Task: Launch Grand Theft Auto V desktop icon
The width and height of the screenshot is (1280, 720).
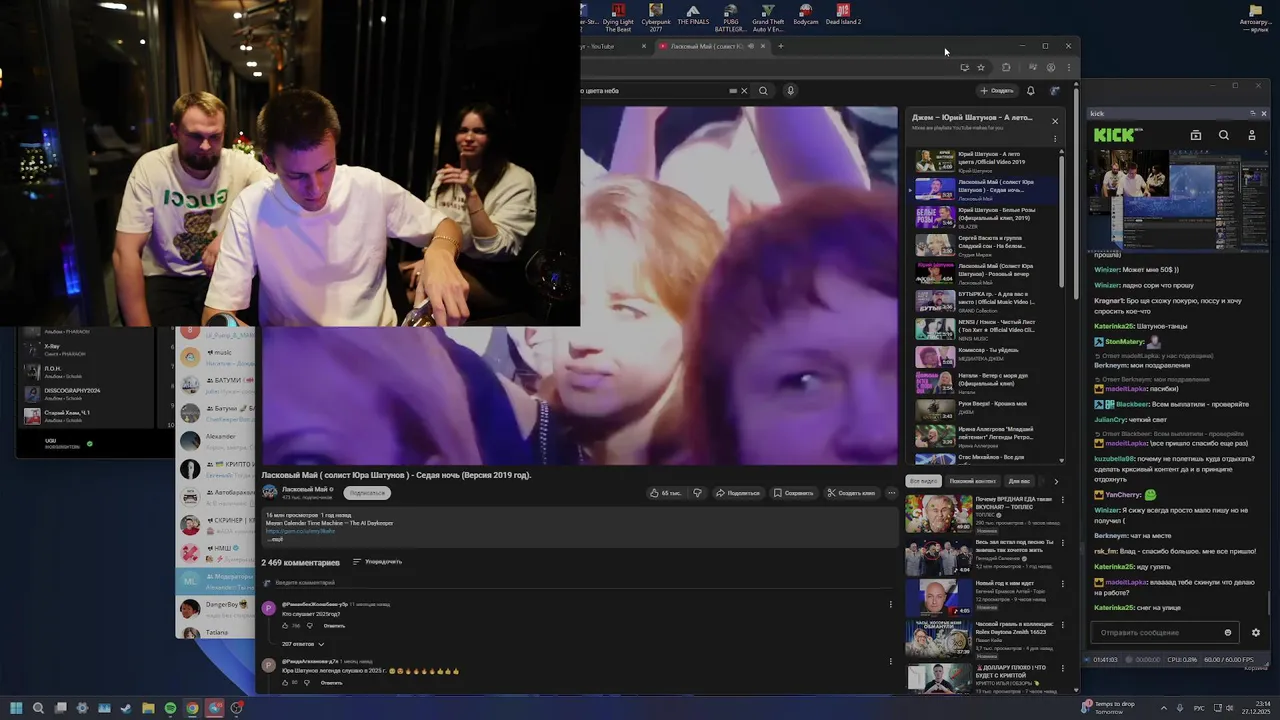Action: [768, 16]
